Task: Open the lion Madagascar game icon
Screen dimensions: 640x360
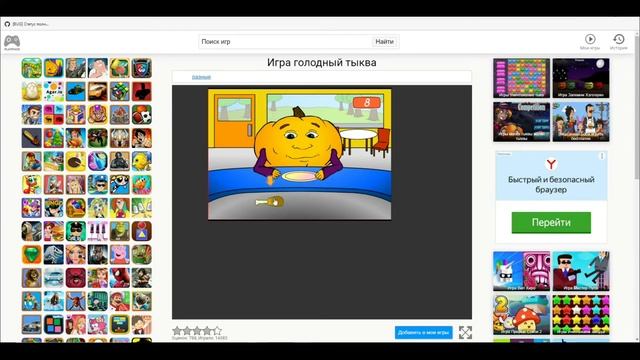Action: (x=32, y=278)
